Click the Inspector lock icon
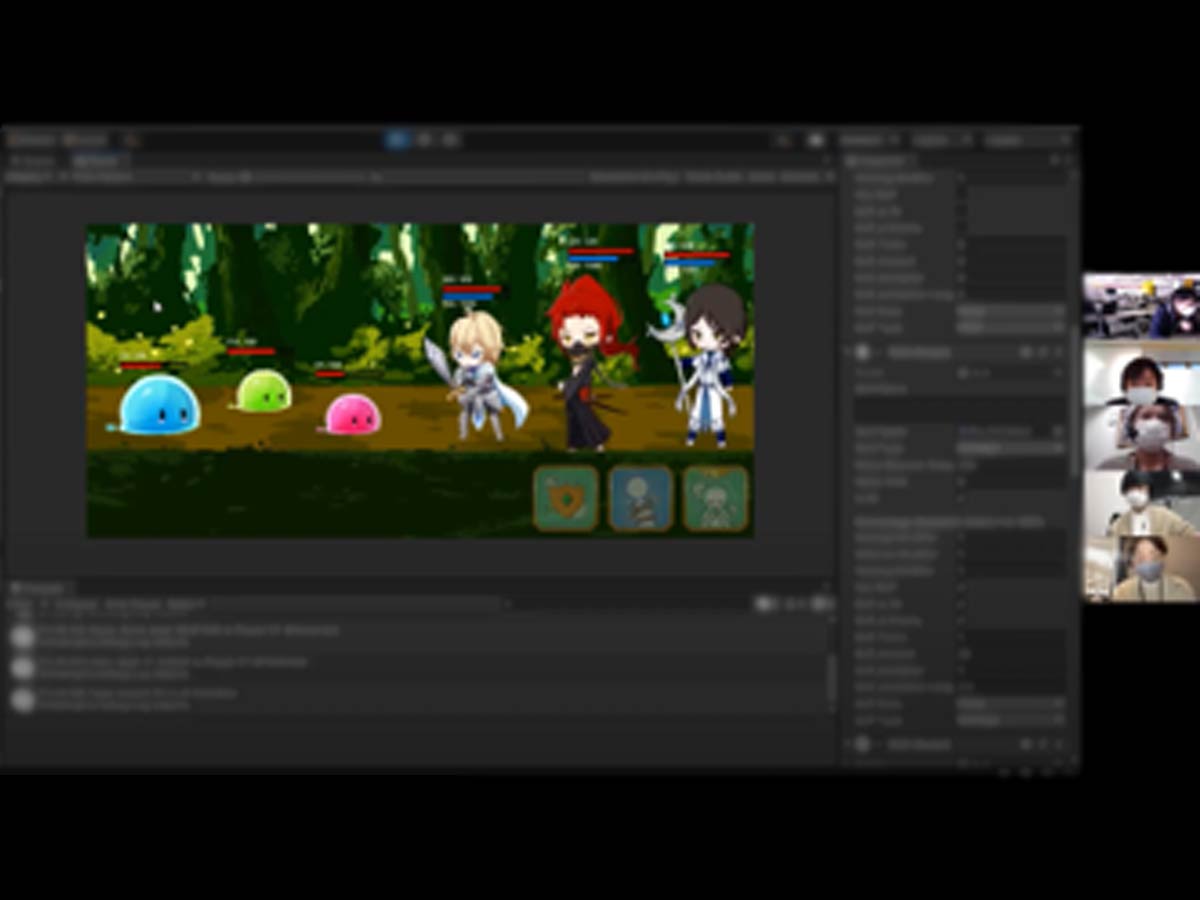1200x900 pixels. tap(1053, 160)
